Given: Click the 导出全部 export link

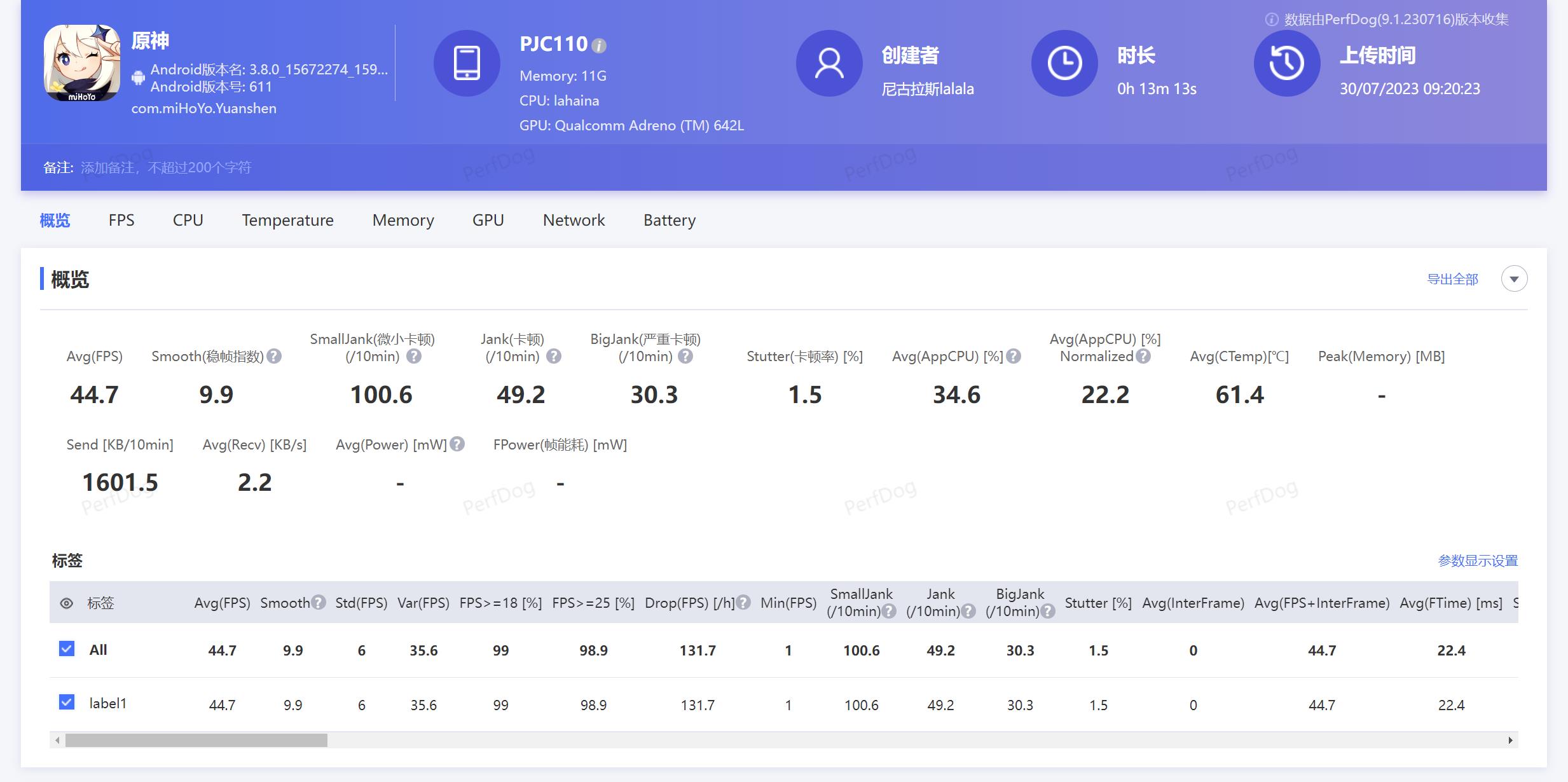Looking at the screenshot, I should pos(1453,279).
